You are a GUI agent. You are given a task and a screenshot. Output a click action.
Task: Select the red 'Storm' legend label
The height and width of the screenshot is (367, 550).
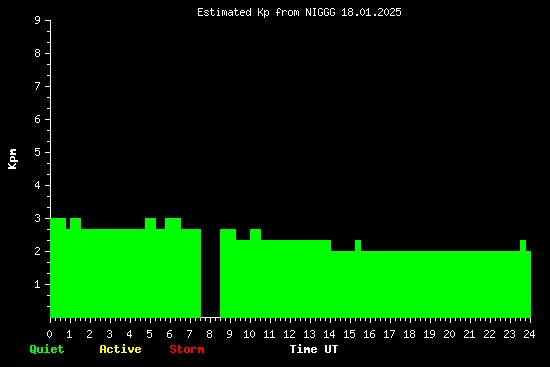point(187,349)
